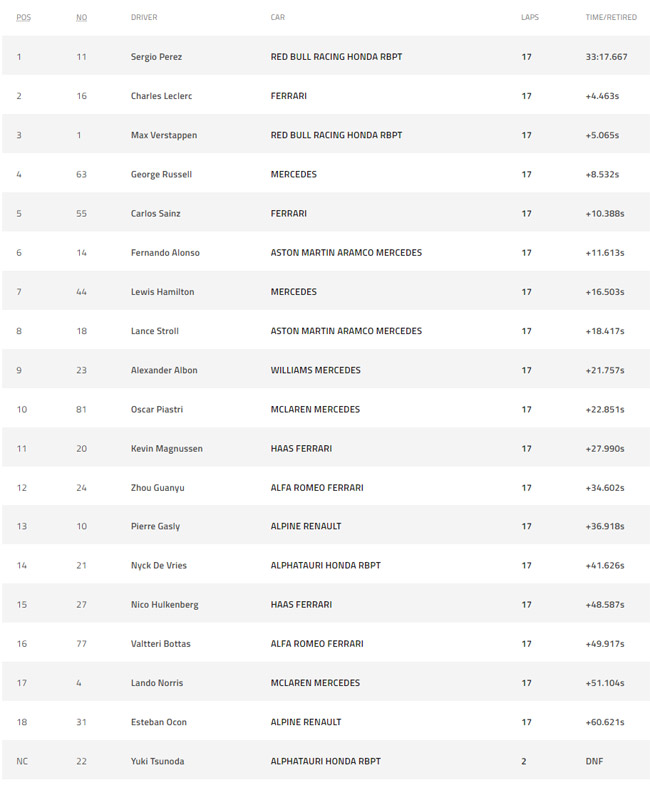The height and width of the screenshot is (785, 650).
Task: Select the Williams Mercedes car entry
Action: (x=315, y=370)
